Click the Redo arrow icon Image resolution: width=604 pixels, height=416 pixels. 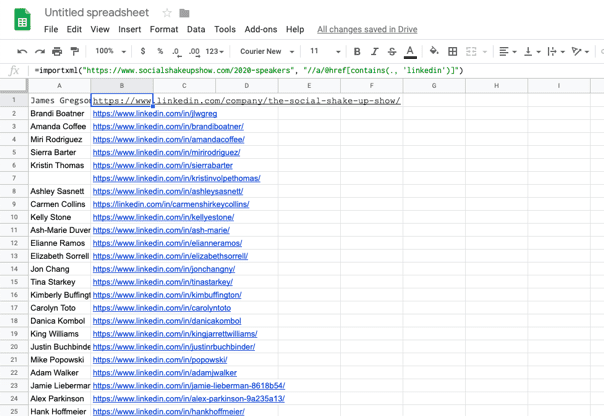coord(40,51)
